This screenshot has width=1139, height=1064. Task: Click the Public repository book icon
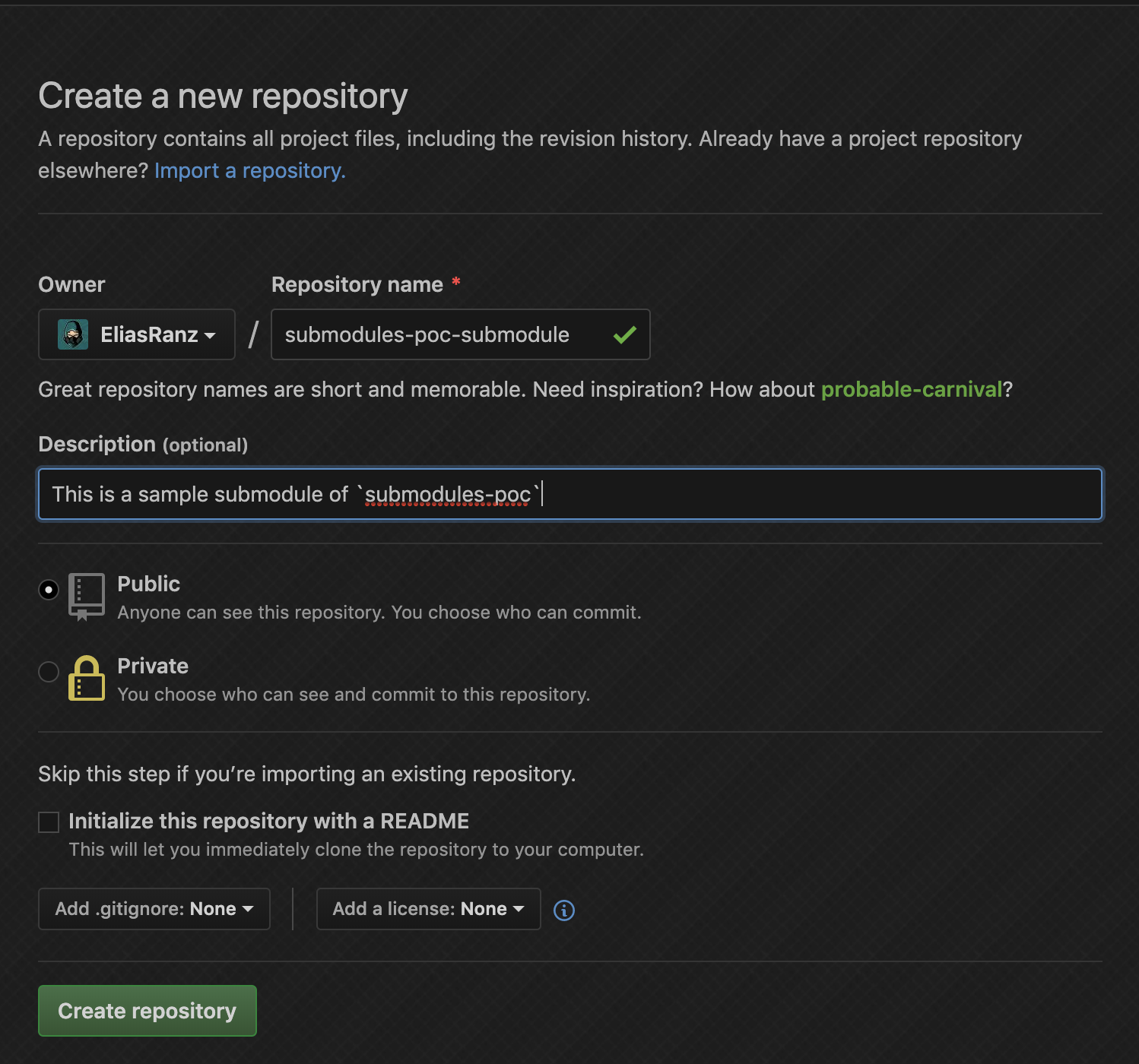click(87, 597)
